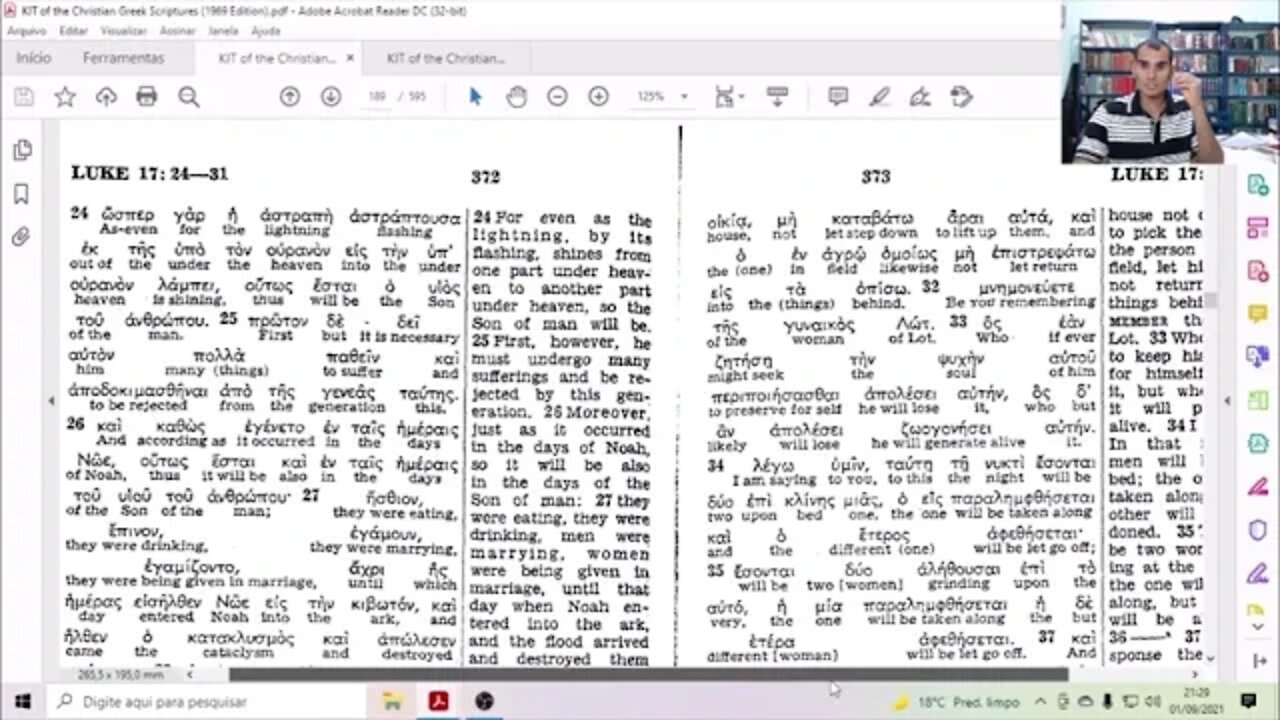Viewport: 1280px width, 720px height.
Task: Show the attachments paperclip panel
Action: click(21, 237)
